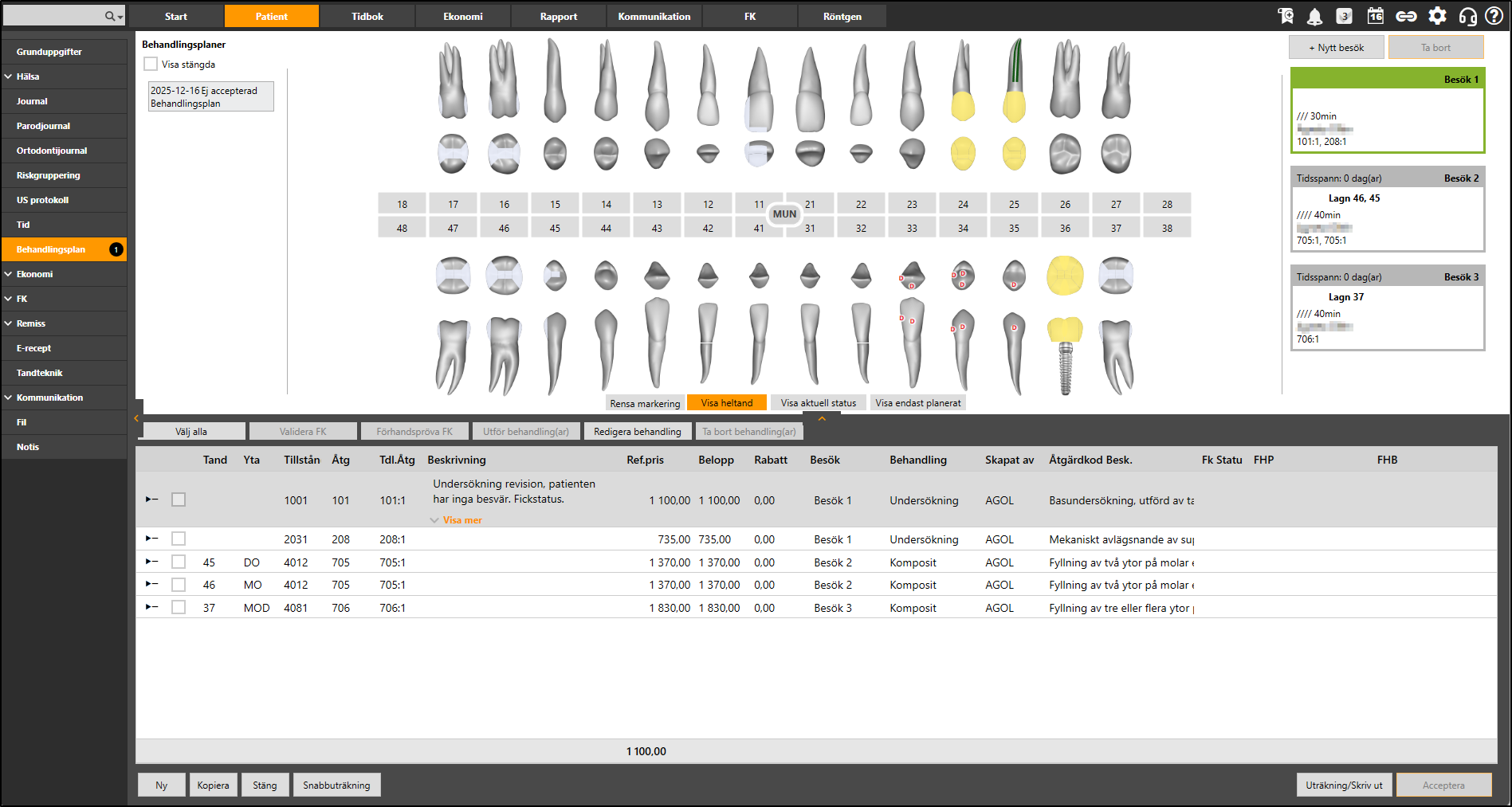Click the notification bell icon
Viewport: 1512px width, 807px height.
click(1314, 17)
